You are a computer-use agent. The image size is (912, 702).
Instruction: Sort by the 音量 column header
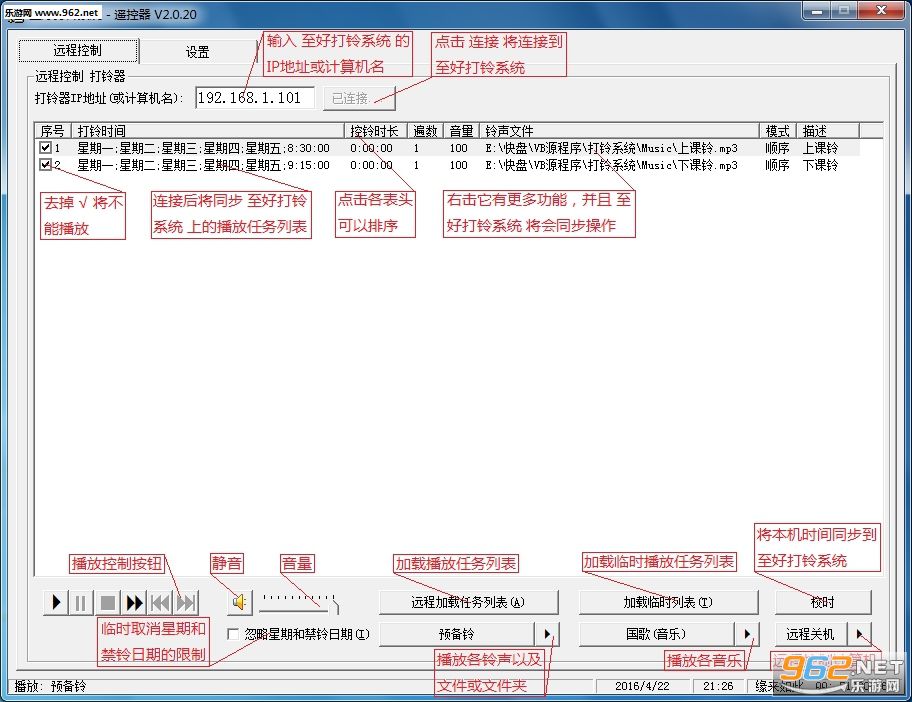click(461, 131)
